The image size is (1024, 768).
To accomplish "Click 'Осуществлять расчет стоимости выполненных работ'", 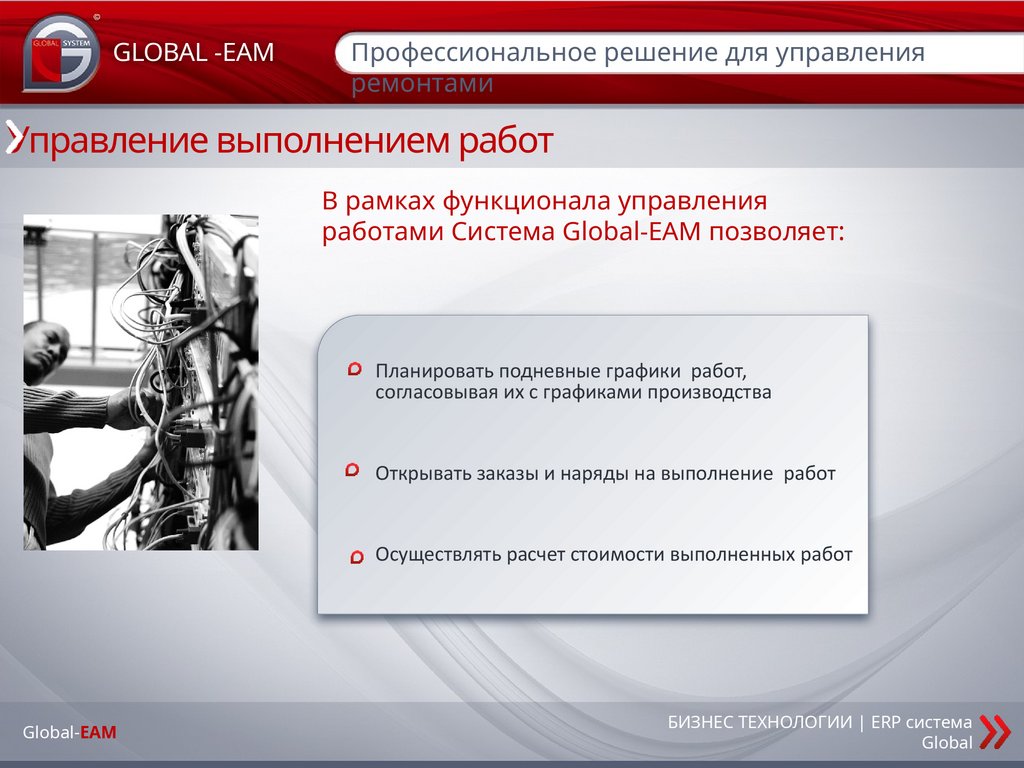I will 614,554.
